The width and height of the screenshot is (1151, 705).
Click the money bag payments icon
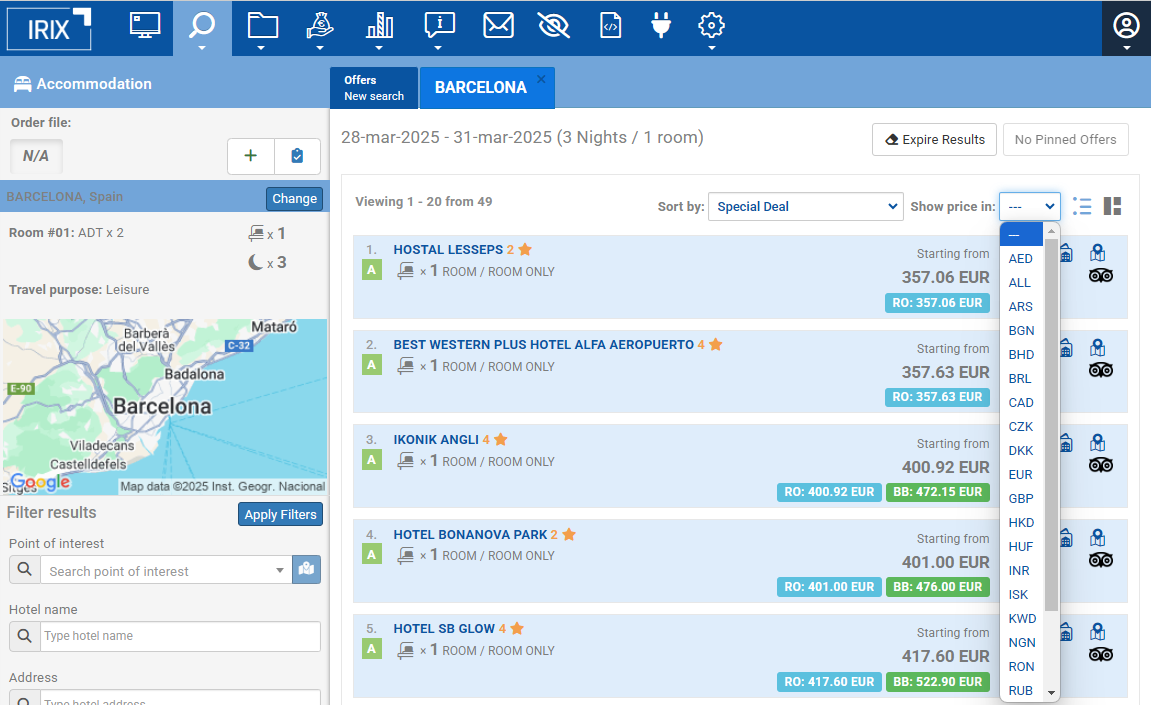click(x=319, y=26)
